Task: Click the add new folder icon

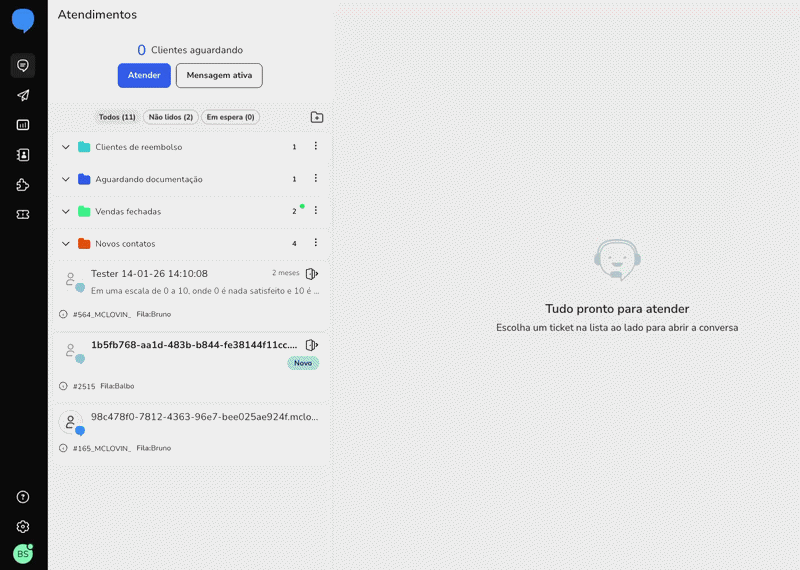Action: coord(317,117)
